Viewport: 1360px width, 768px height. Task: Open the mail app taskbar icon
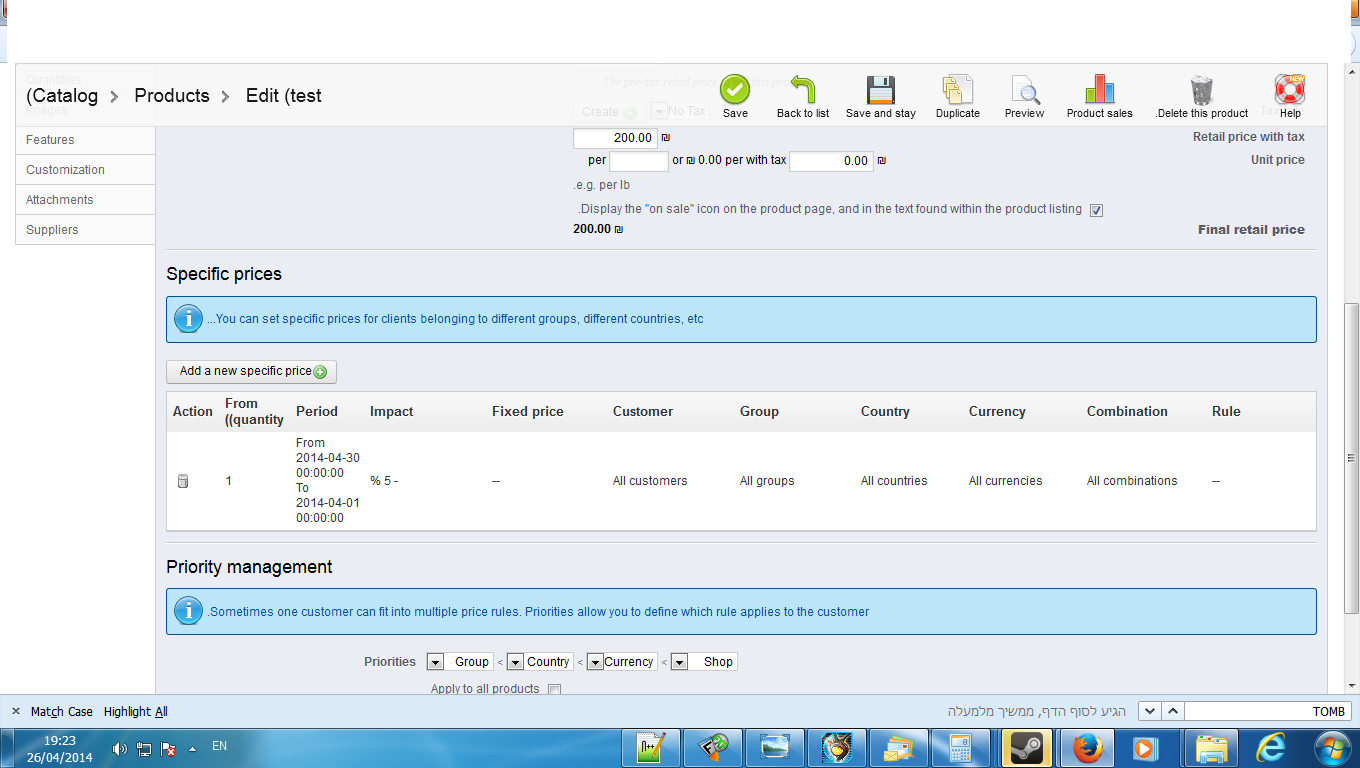[x=899, y=748]
